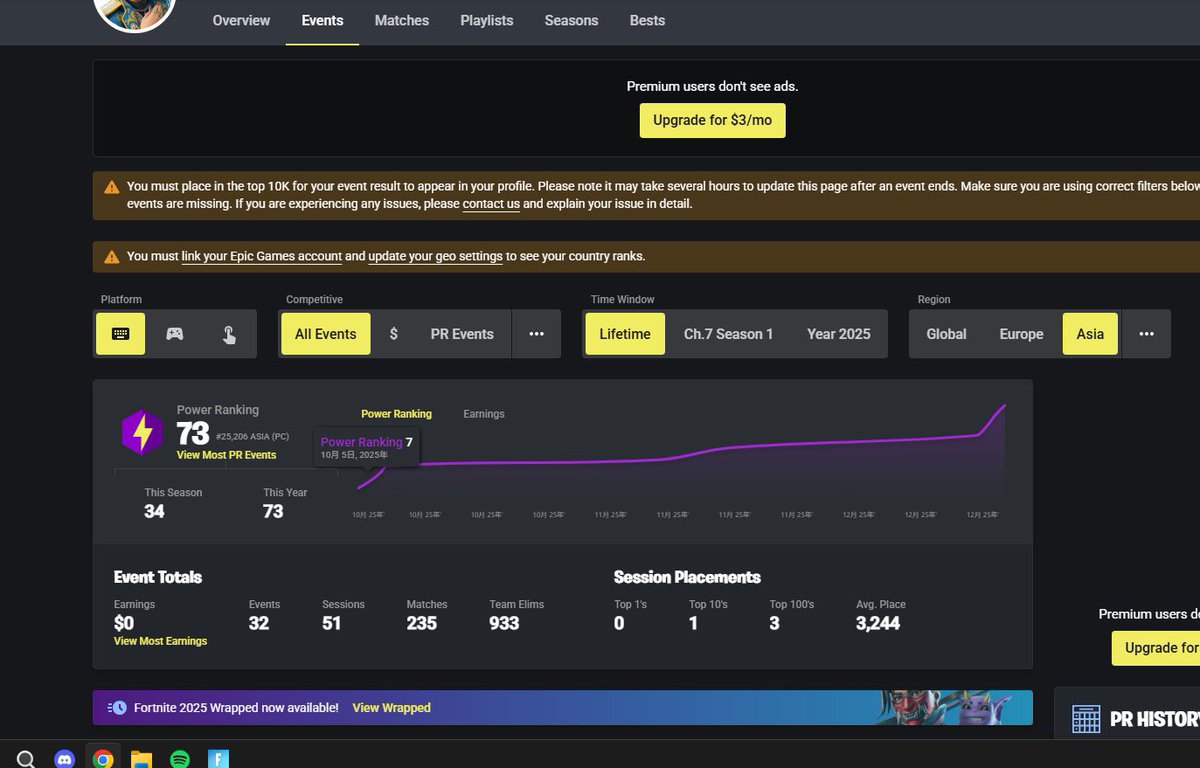
Task: Switch to the Seasons tab
Action: (x=571, y=20)
